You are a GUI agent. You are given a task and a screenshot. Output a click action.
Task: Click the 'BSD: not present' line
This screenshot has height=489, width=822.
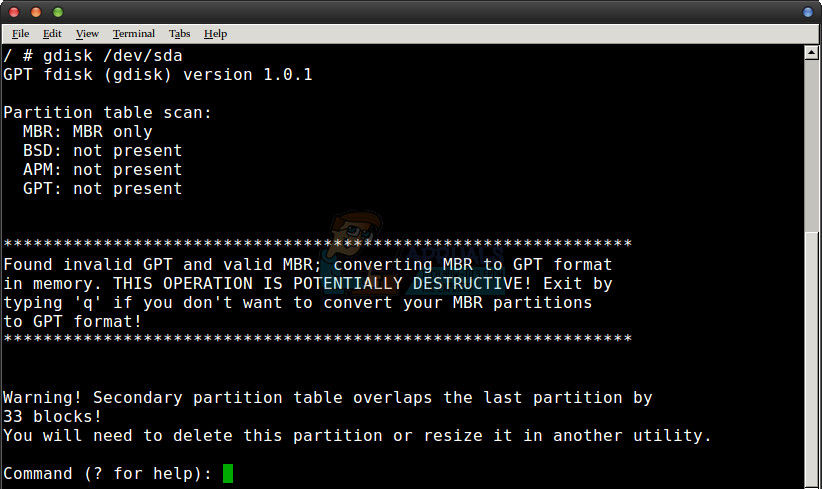point(102,150)
